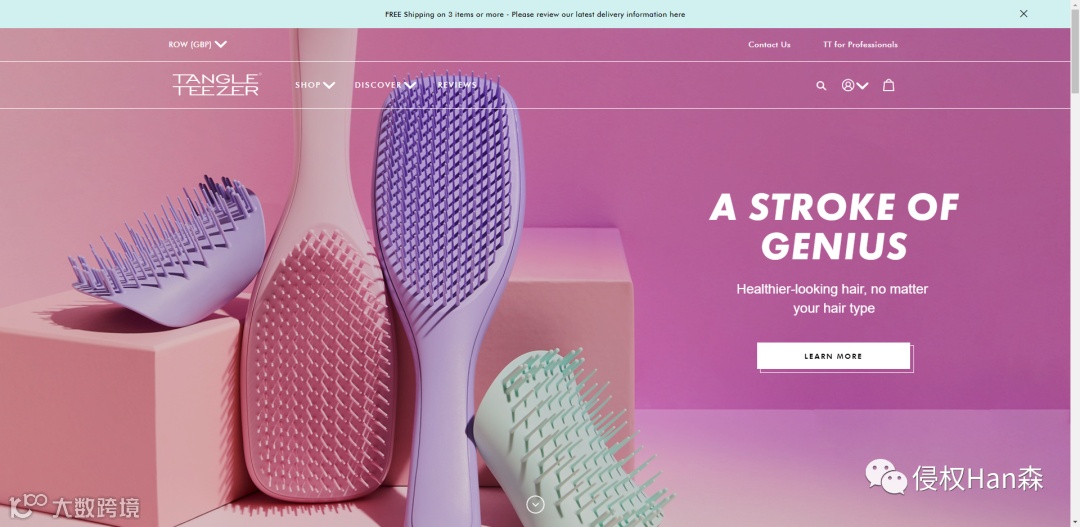Dismiss the free shipping announcement banner
The image size is (1080, 527).
coord(1024,14)
